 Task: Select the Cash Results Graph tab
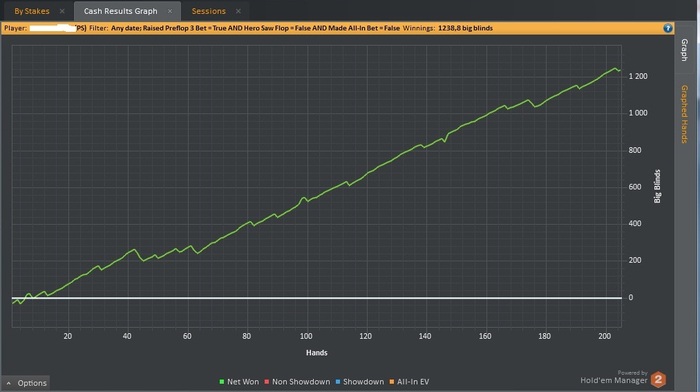point(121,11)
